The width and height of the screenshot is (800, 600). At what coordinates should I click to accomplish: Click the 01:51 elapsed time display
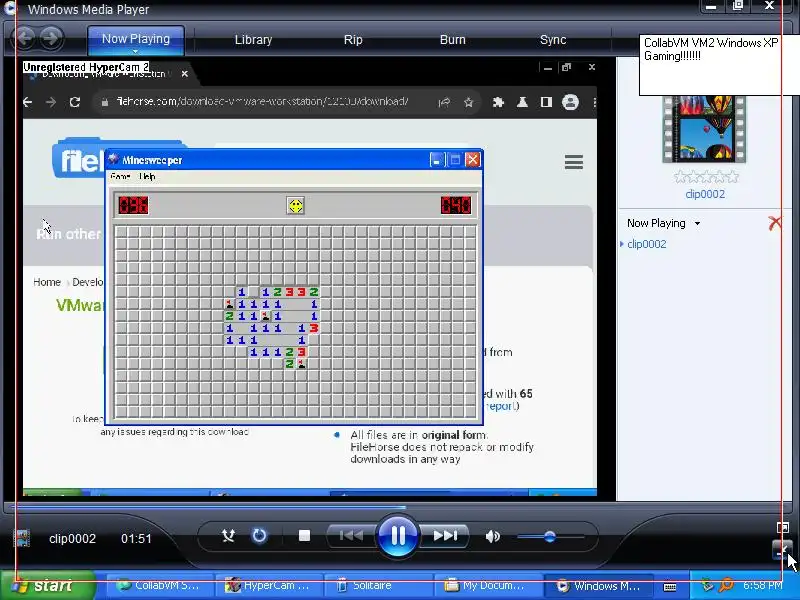click(136, 539)
